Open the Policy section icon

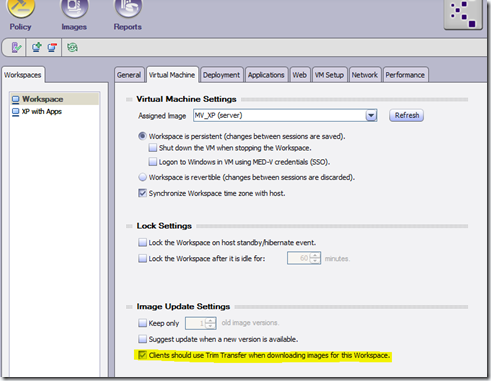(21, 8)
